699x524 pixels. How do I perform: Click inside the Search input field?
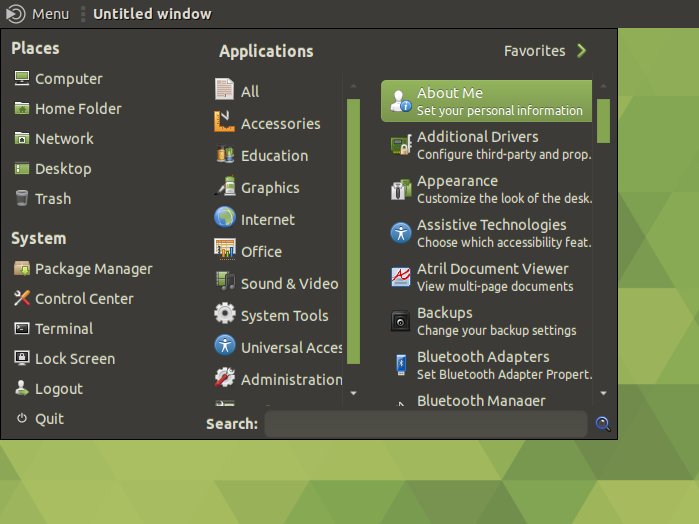(426, 424)
